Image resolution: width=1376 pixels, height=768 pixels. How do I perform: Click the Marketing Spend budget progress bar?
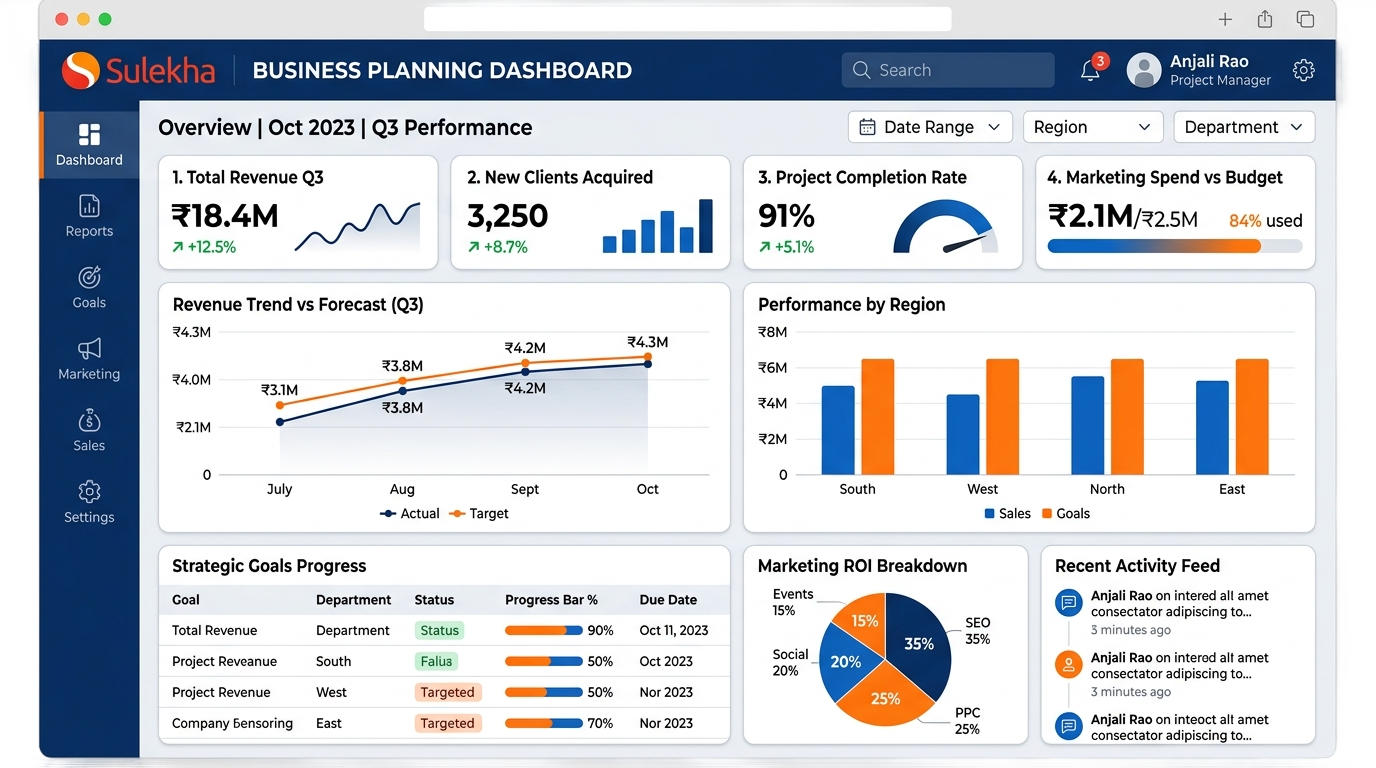pyautogui.click(x=1175, y=246)
